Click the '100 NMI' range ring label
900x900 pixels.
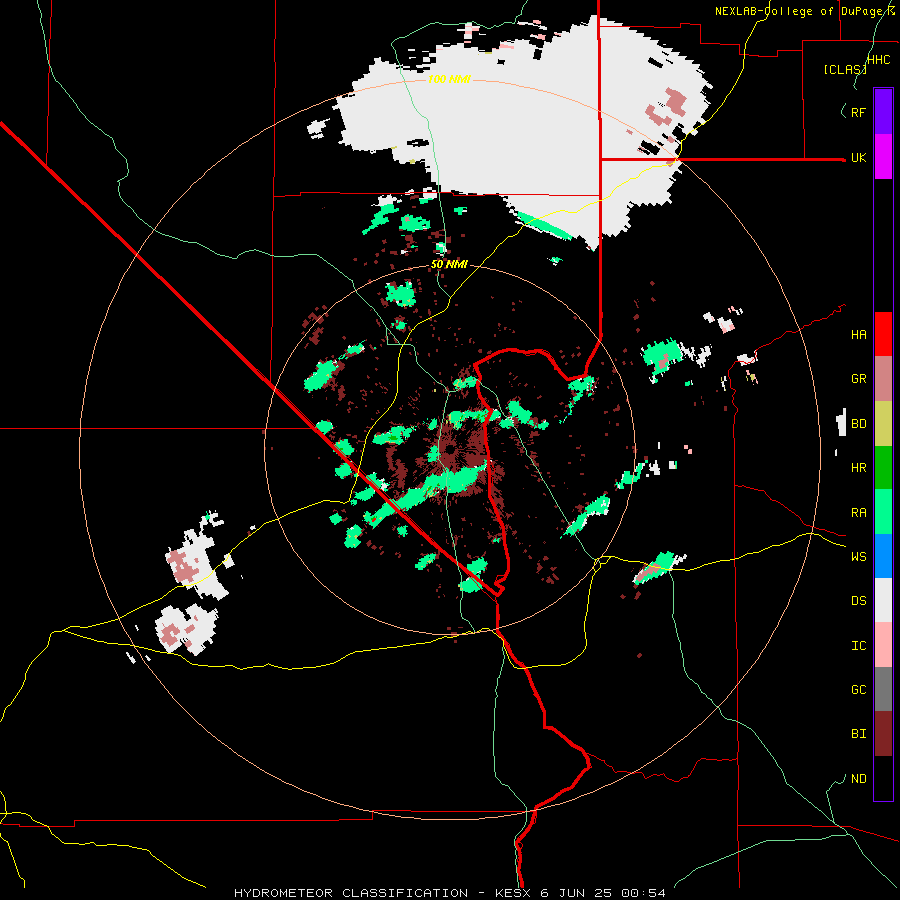pyautogui.click(x=449, y=79)
